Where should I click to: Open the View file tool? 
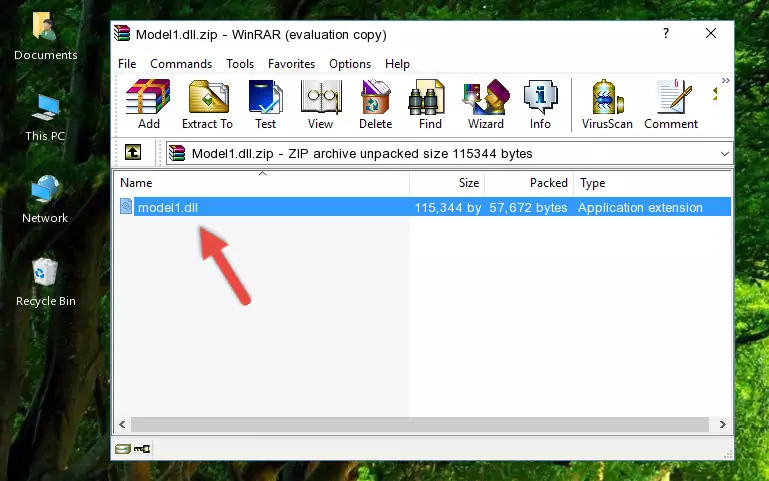click(321, 104)
